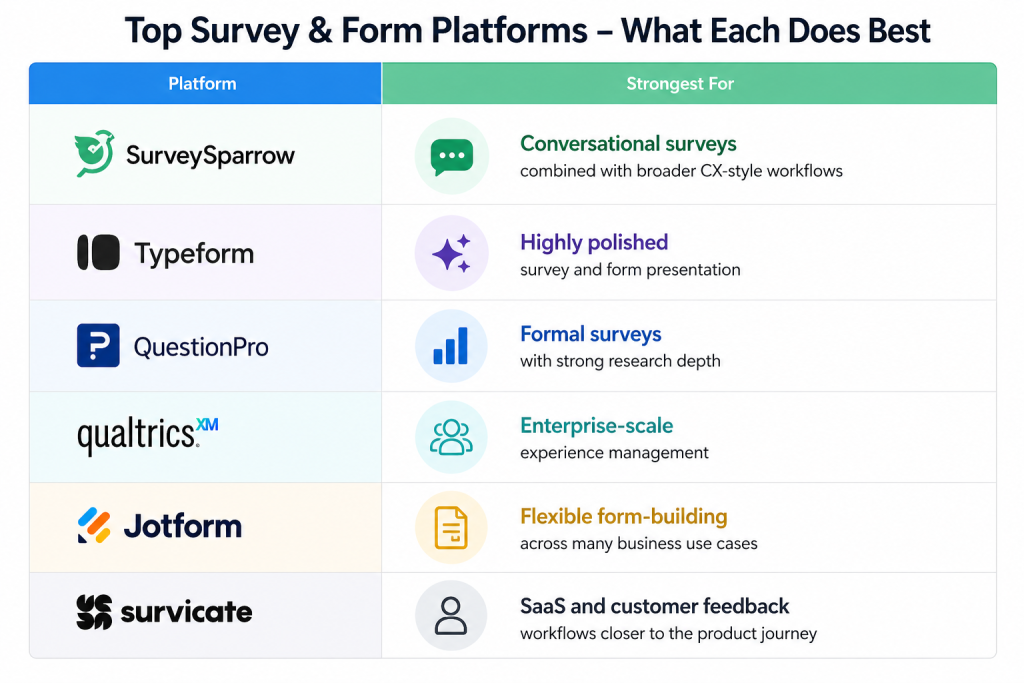Click the purple sparkles icon
The height and width of the screenshot is (683, 1024).
click(x=451, y=254)
